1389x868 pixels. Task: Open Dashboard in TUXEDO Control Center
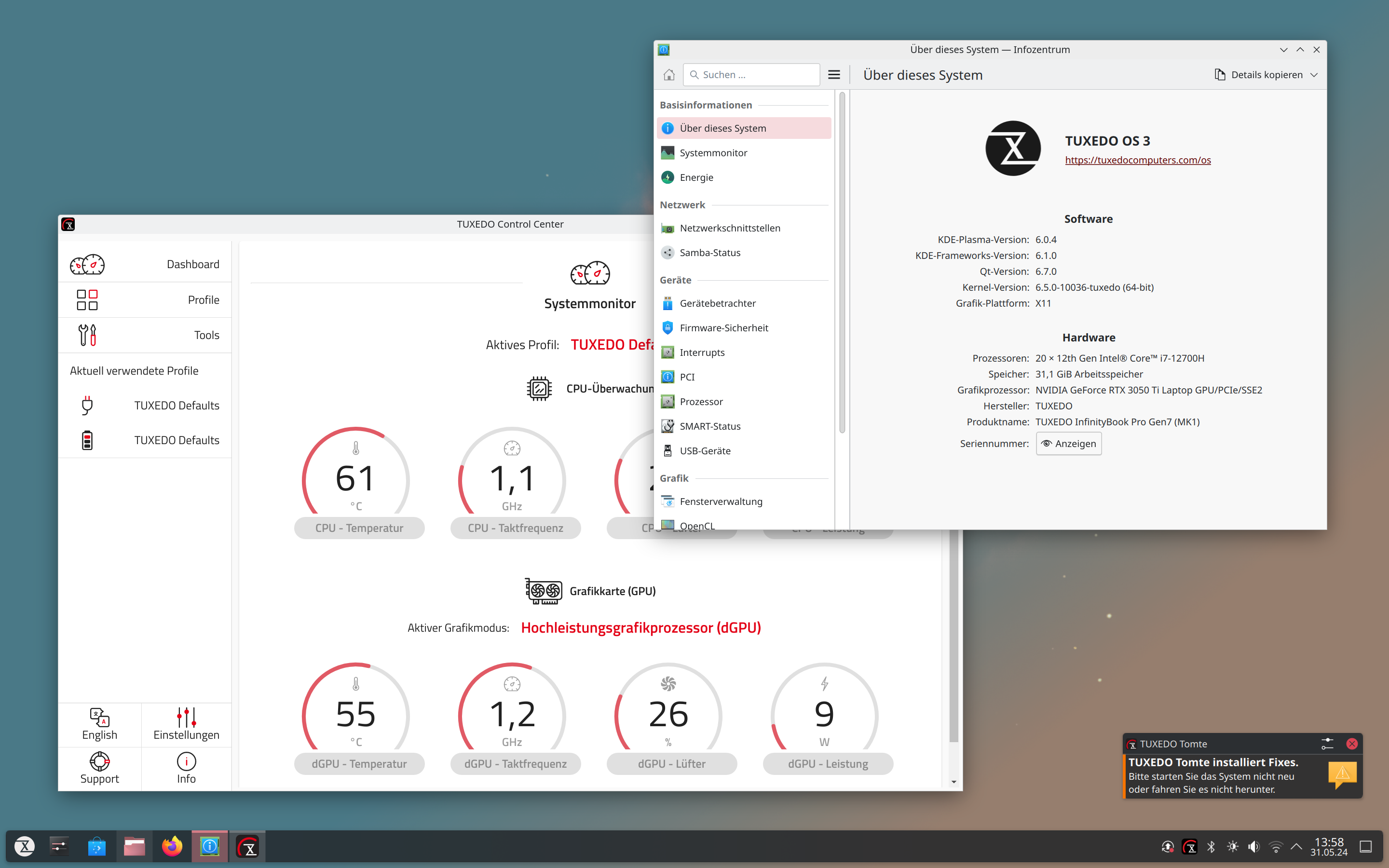[145, 264]
